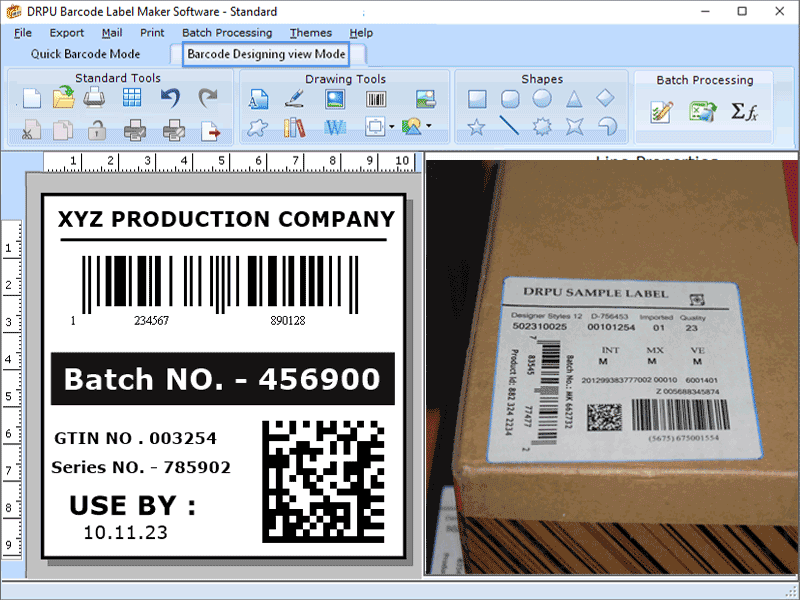Image resolution: width=800 pixels, height=600 pixels.
Task: Click the Undo arrow in Standard Tools
Action: [x=170, y=96]
